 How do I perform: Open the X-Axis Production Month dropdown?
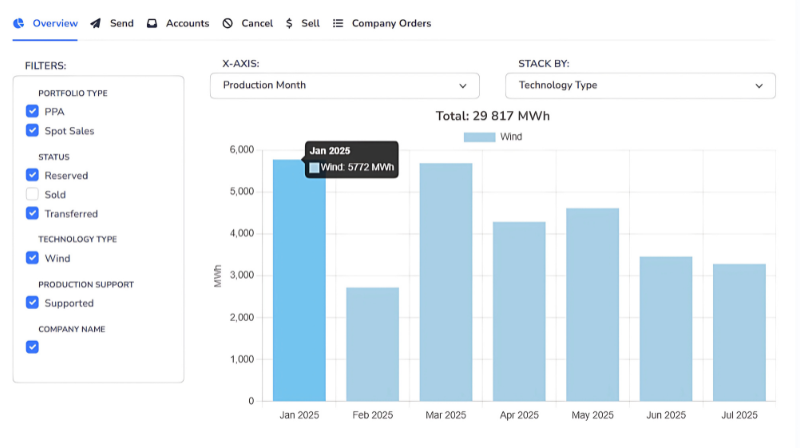tap(345, 86)
